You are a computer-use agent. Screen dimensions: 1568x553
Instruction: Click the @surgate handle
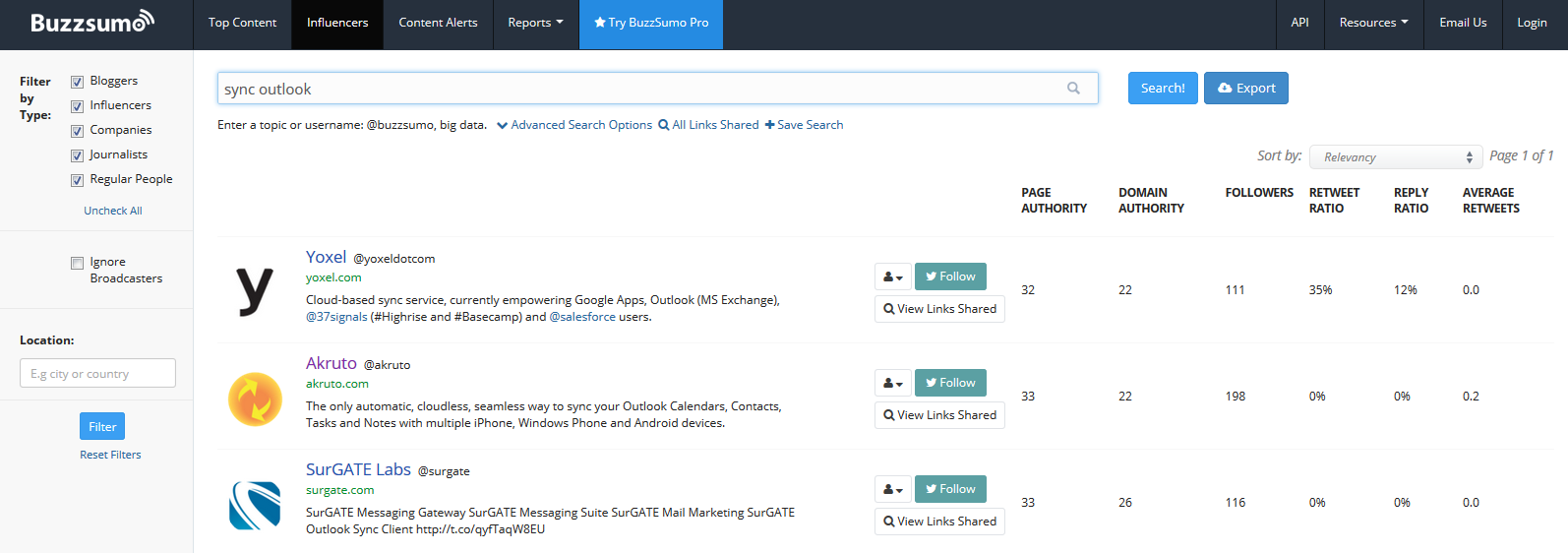pyautogui.click(x=444, y=471)
